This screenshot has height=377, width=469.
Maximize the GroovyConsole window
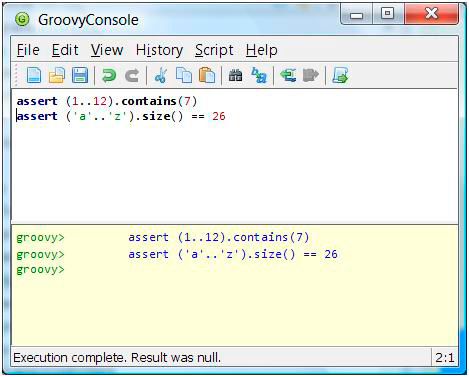tap(388, 14)
